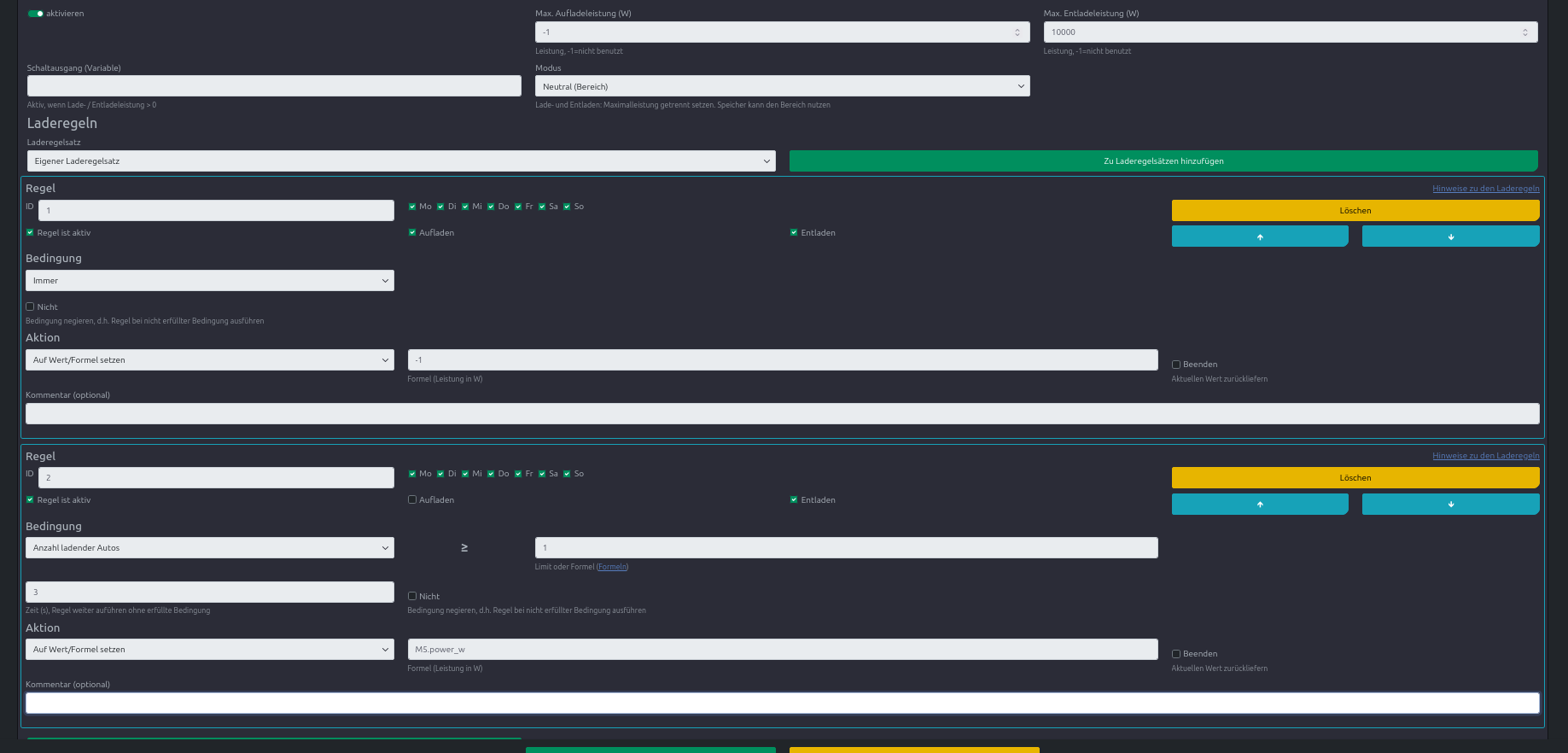Expand the 'Eigener Laderegelsatz' dropdown
1568x753 pixels.
tap(401, 161)
